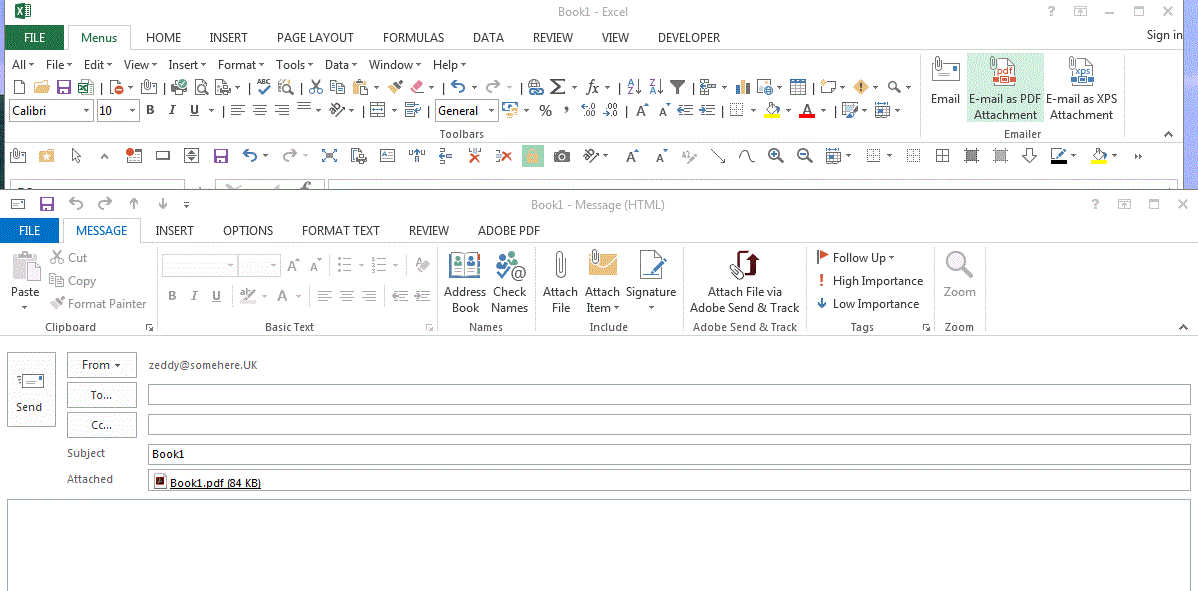Select E-mail as XPS Attachment
The image size is (1198, 591).
(1080, 88)
